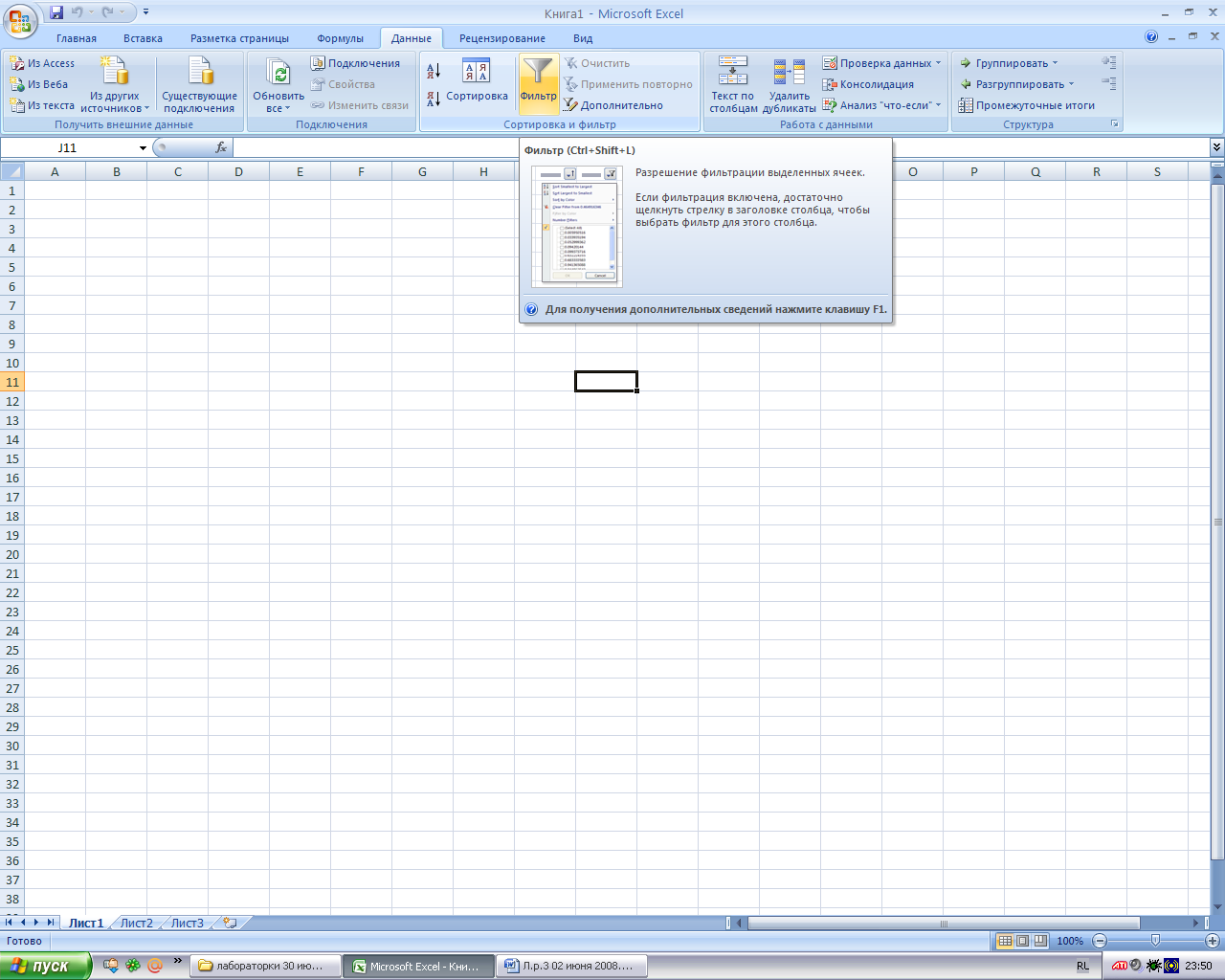
Task: Insert a new worksheet tab icon
Action: 230,924
